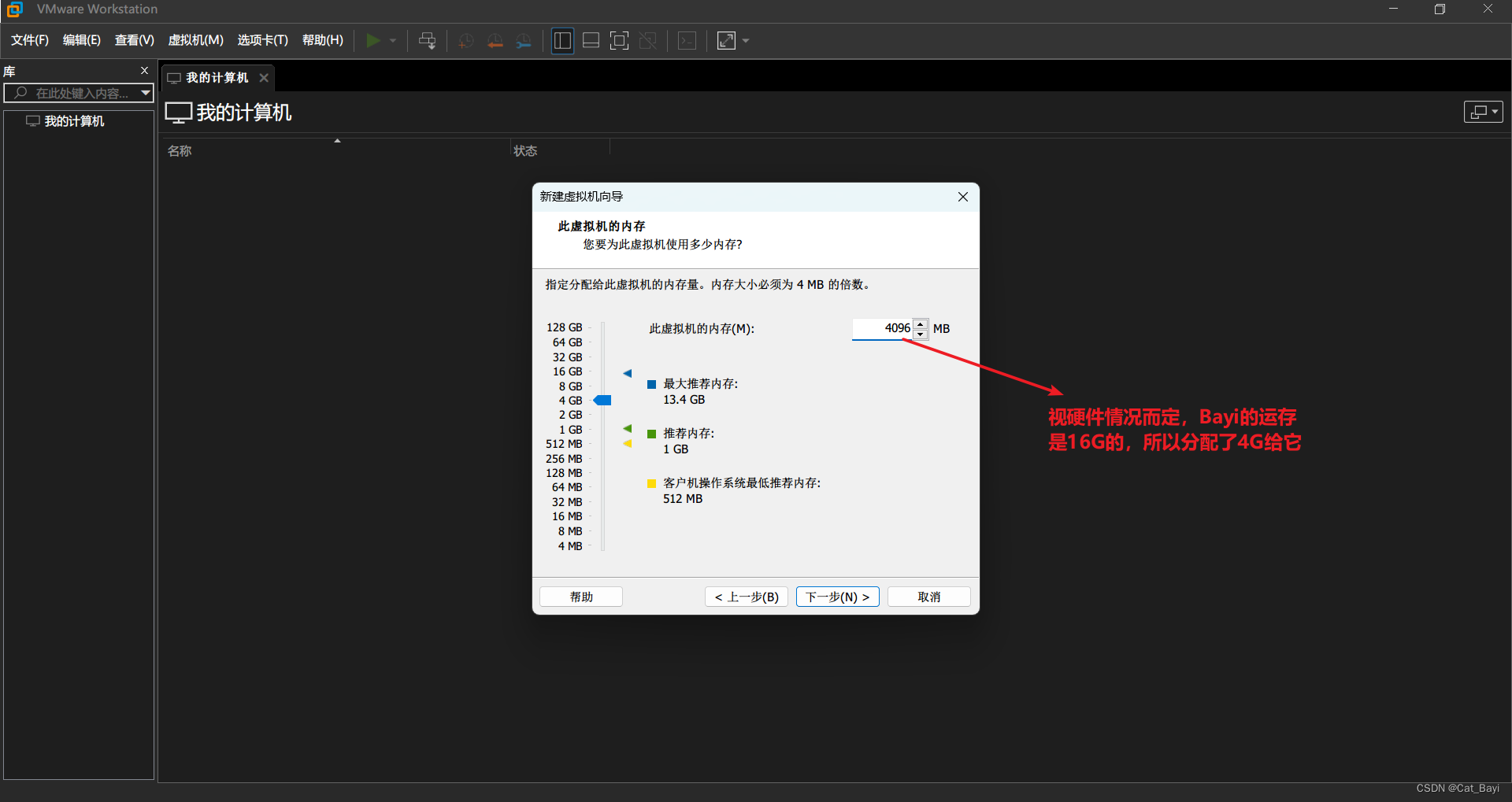Click the console view terminal icon
The image size is (1512, 802).
point(687,40)
